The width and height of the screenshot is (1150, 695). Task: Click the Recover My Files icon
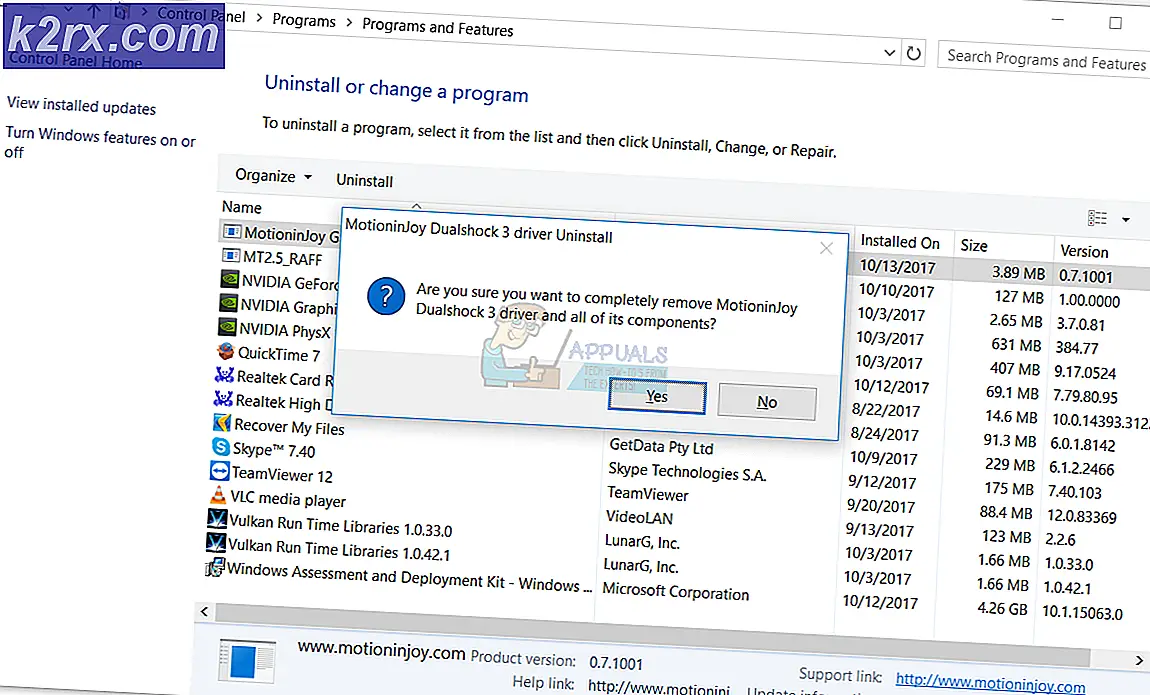click(221, 423)
